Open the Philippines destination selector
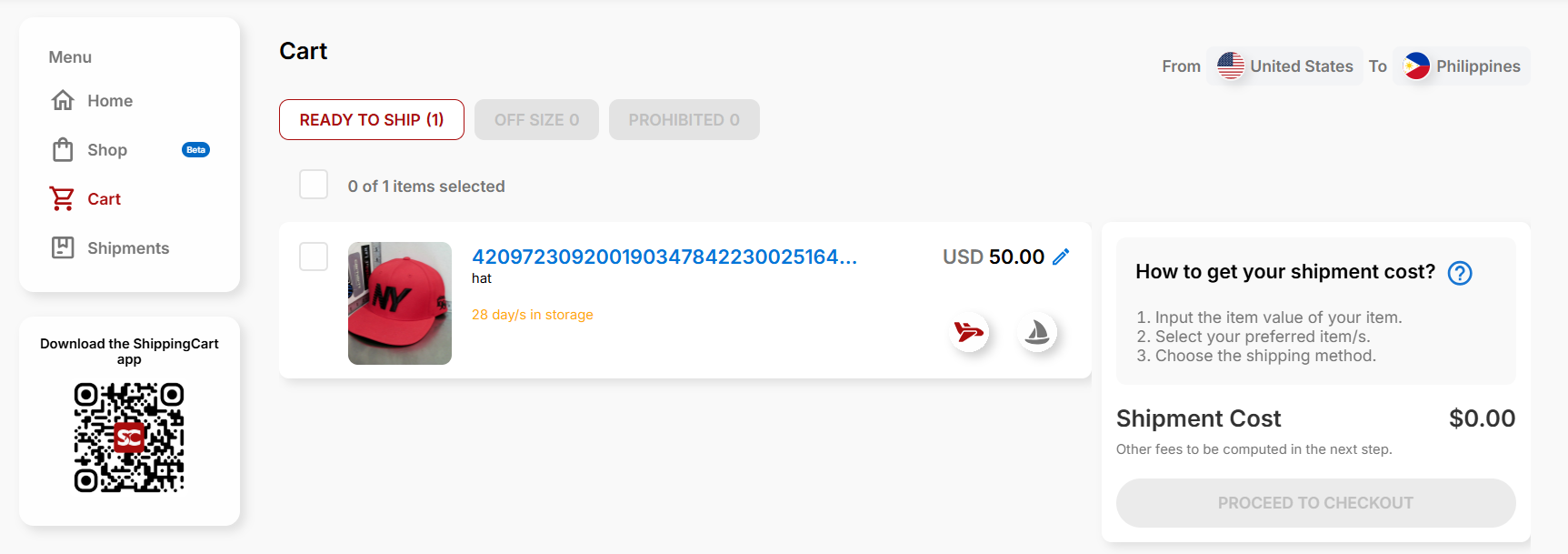The image size is (1568, 554). pyautogui.click(x=1462, y=66)
